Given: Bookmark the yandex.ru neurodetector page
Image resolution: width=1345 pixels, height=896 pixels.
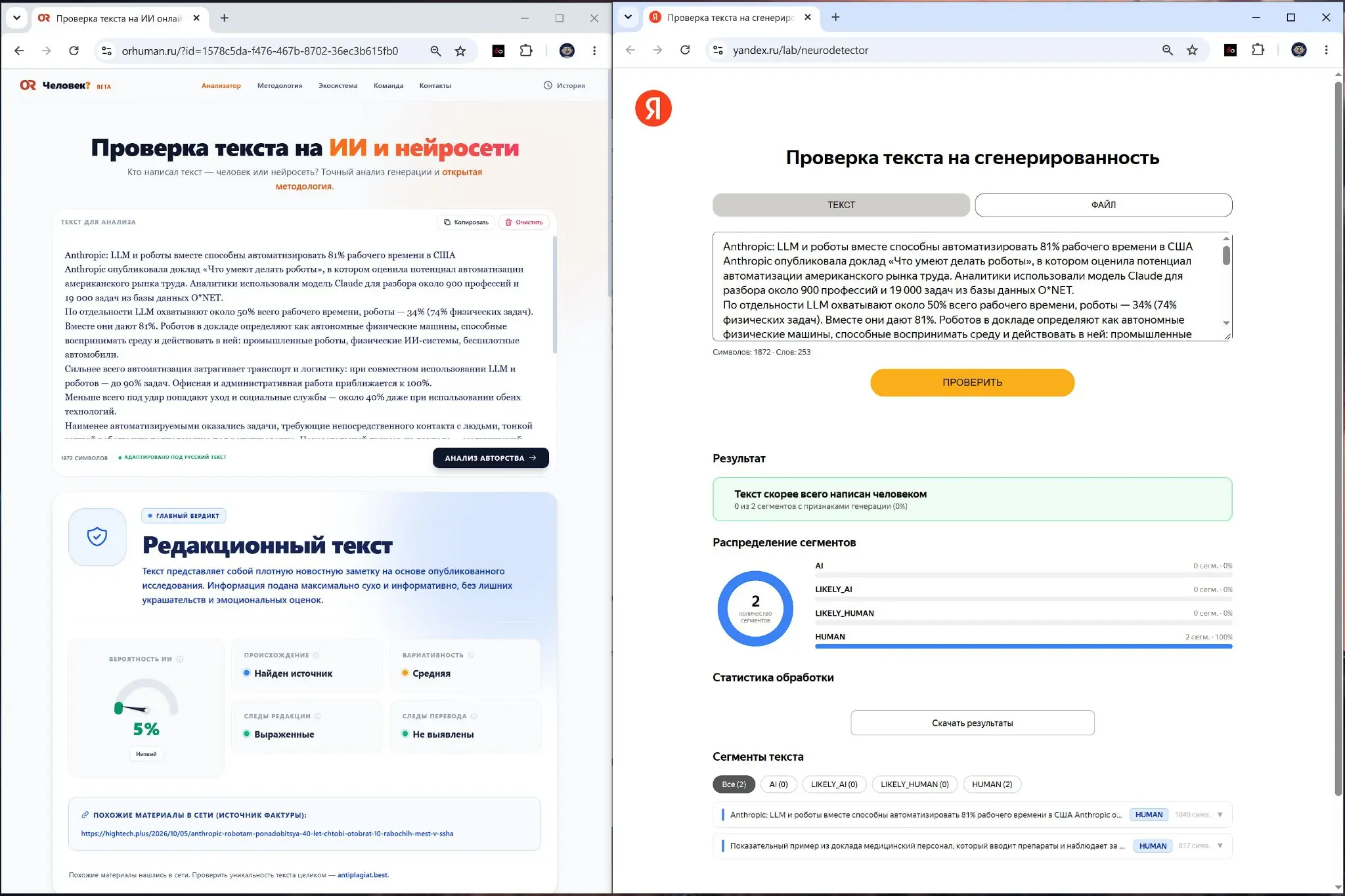Looking at the screenshot, I should (x=1192, y=50).
